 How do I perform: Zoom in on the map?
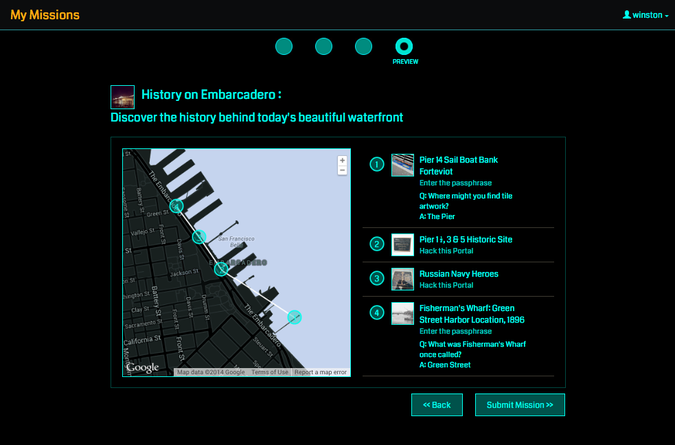coord(342,160)
